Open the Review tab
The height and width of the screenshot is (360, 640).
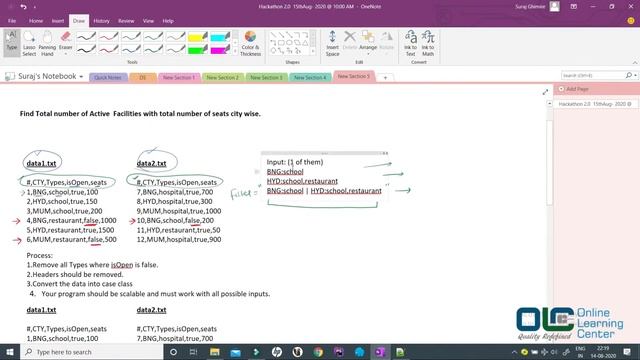coord(126,21)
